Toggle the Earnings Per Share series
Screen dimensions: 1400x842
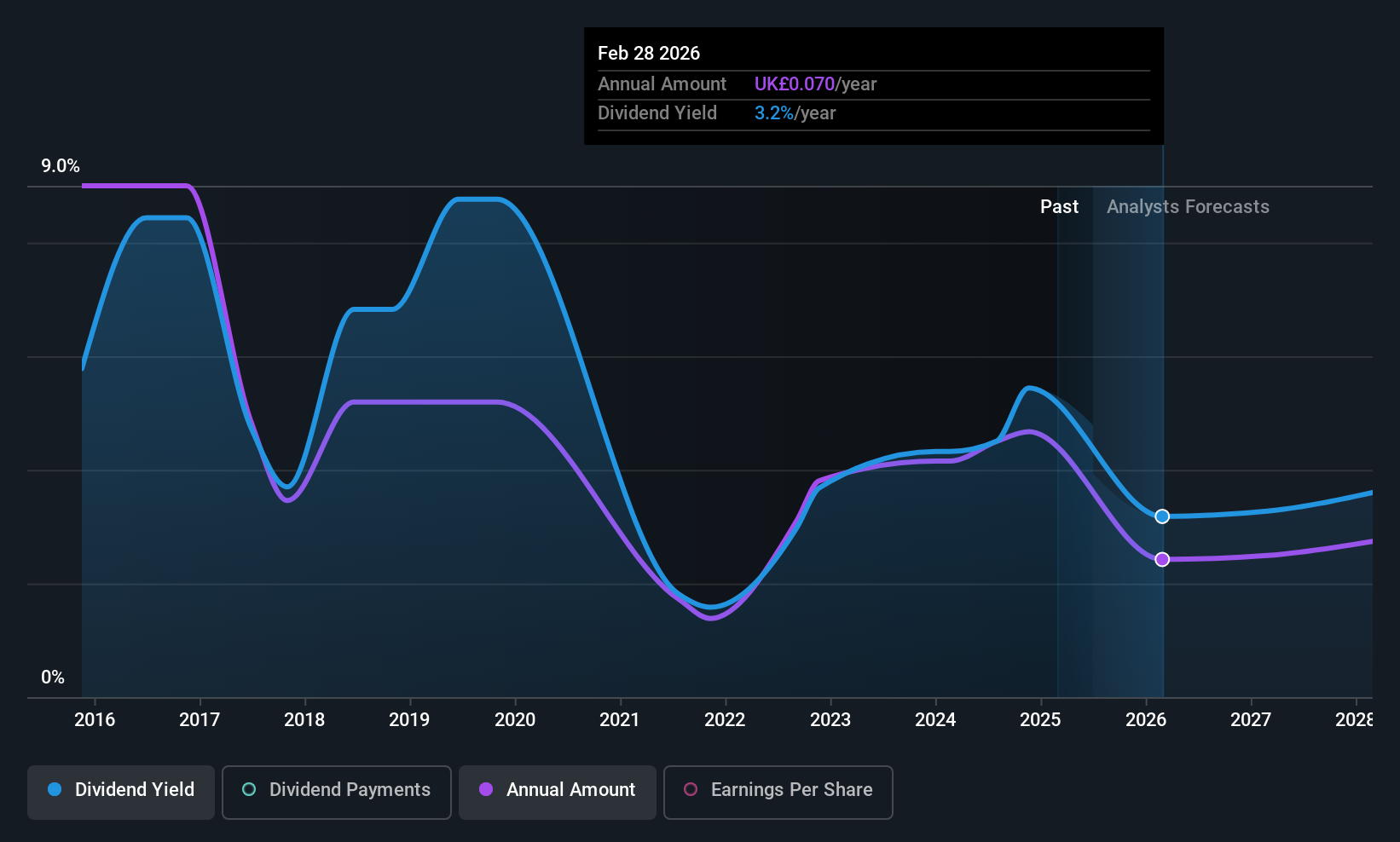pyautogui.click(x=778, y=793)
